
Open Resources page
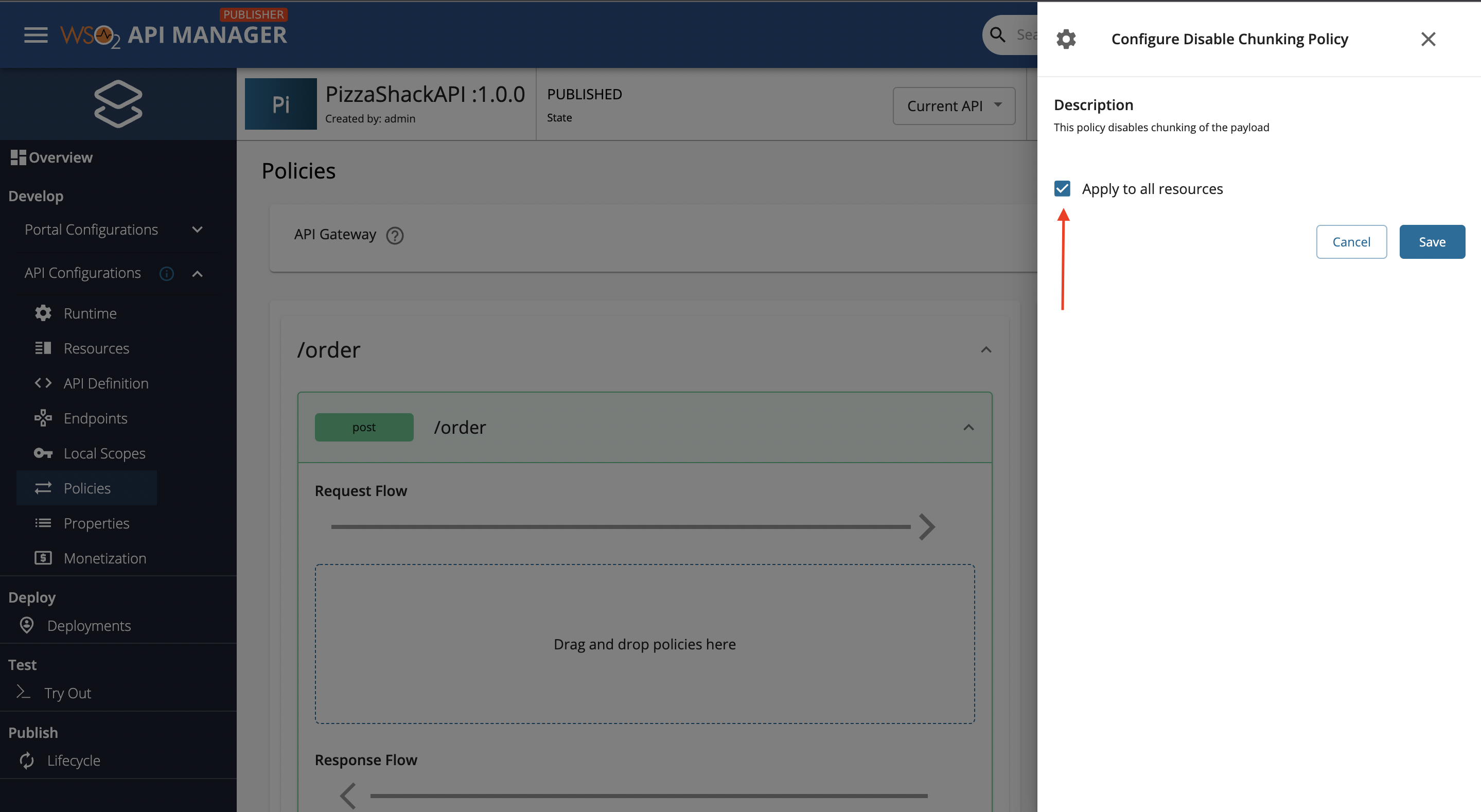point(97,348)
